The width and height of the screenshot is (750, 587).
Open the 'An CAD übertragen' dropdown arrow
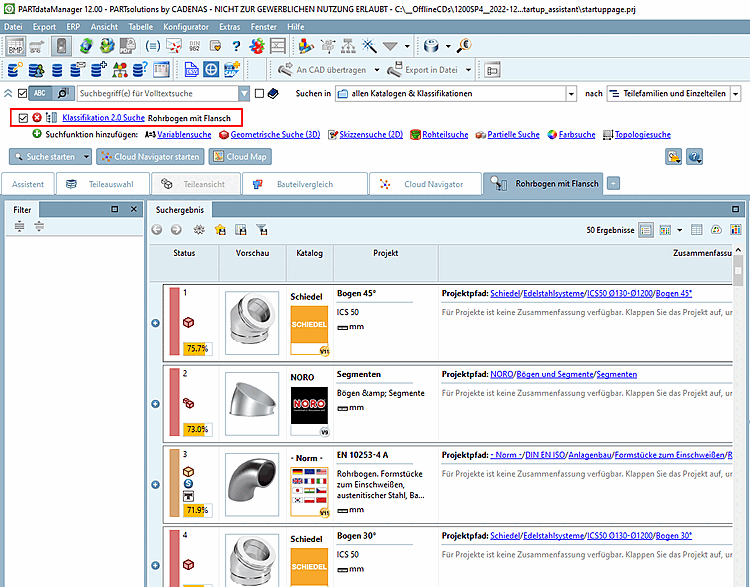click(377, 70)
